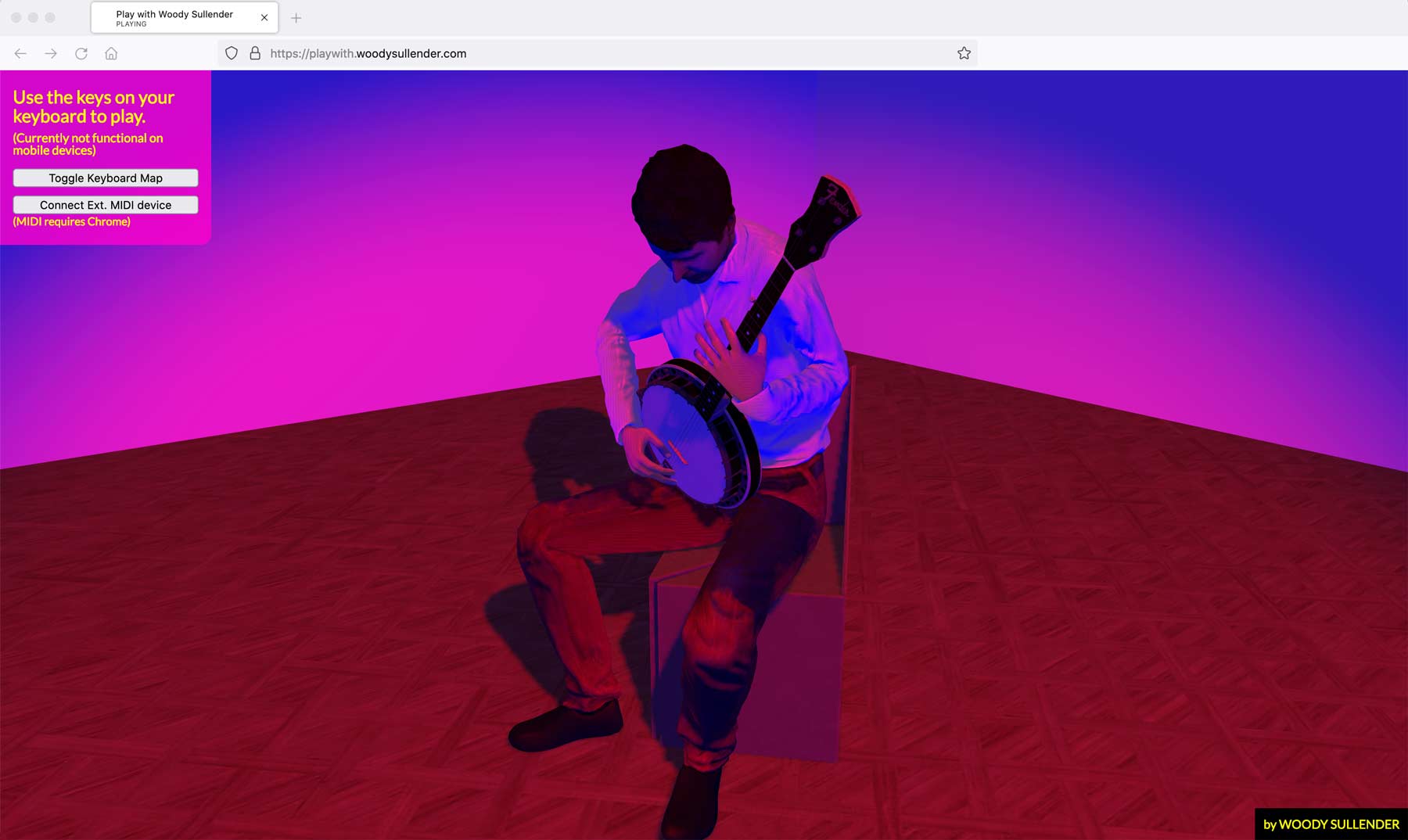Open a new tab with the plus icon

296,18
